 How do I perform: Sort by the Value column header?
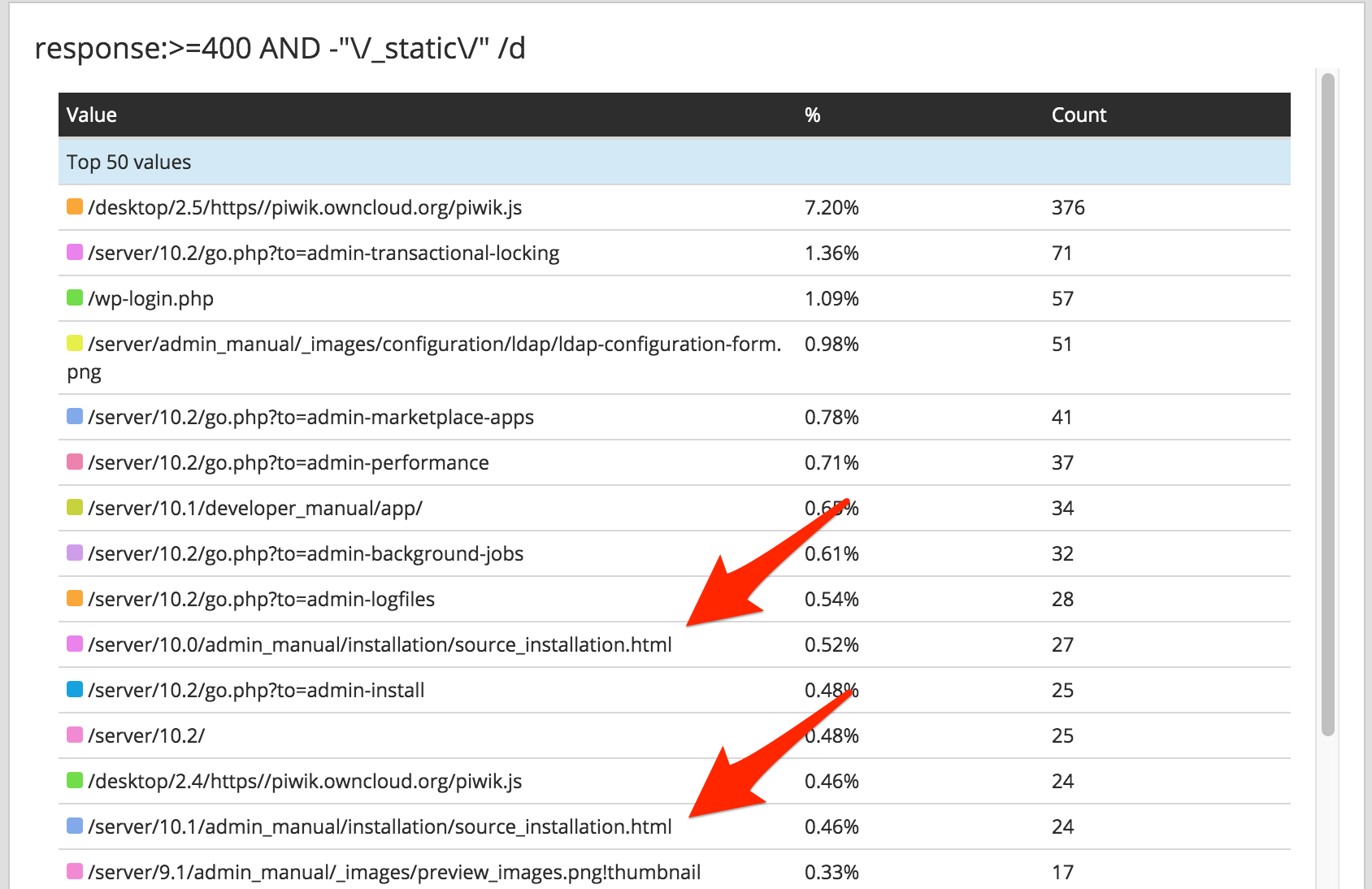[92, 115]
